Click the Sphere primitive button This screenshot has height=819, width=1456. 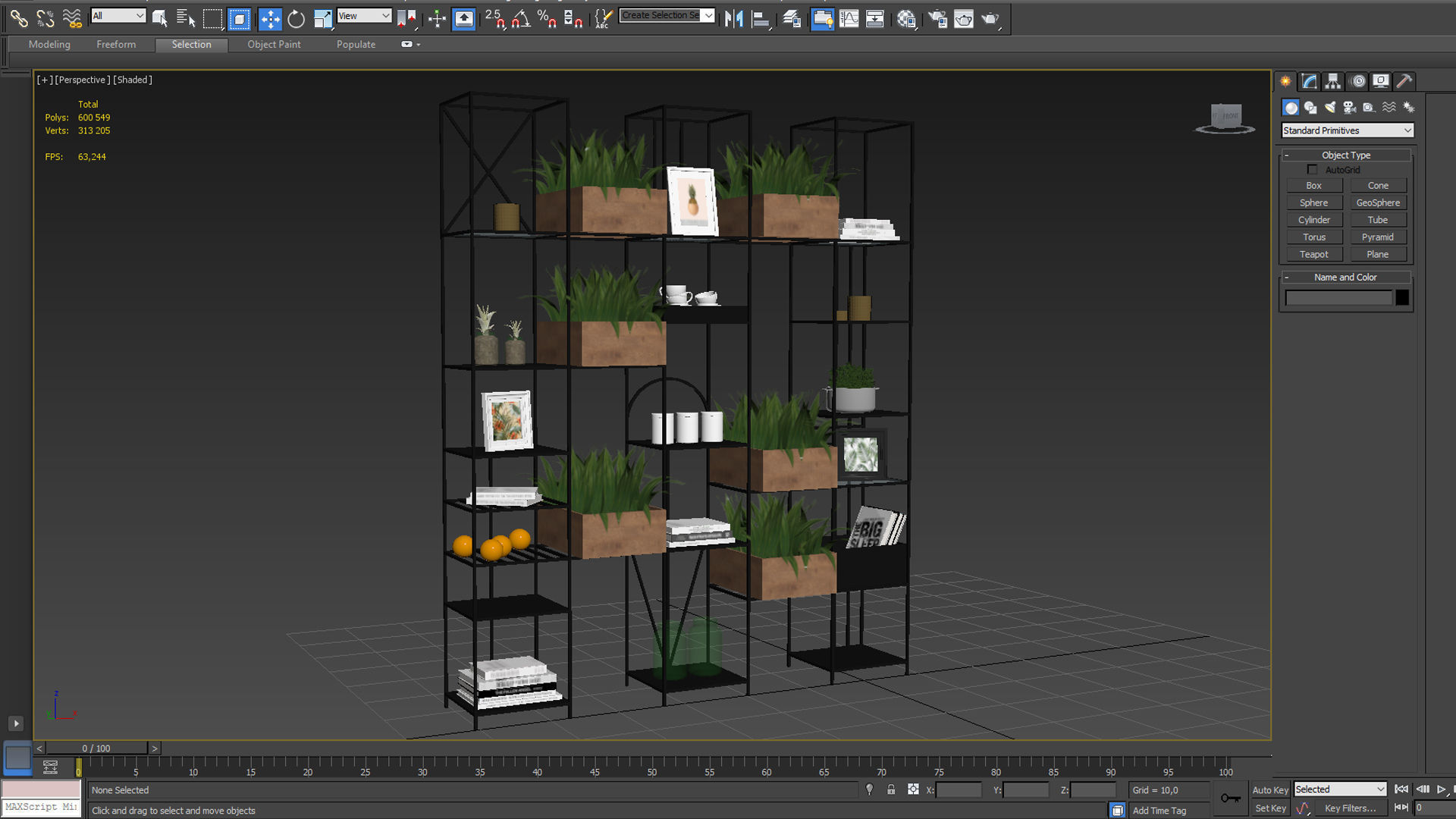point(1314,203)
